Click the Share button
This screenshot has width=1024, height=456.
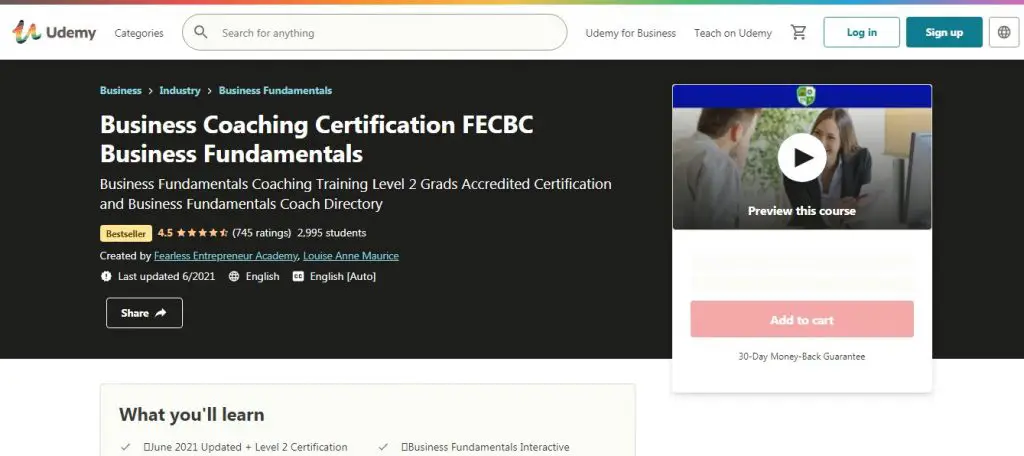pos(144,313)
